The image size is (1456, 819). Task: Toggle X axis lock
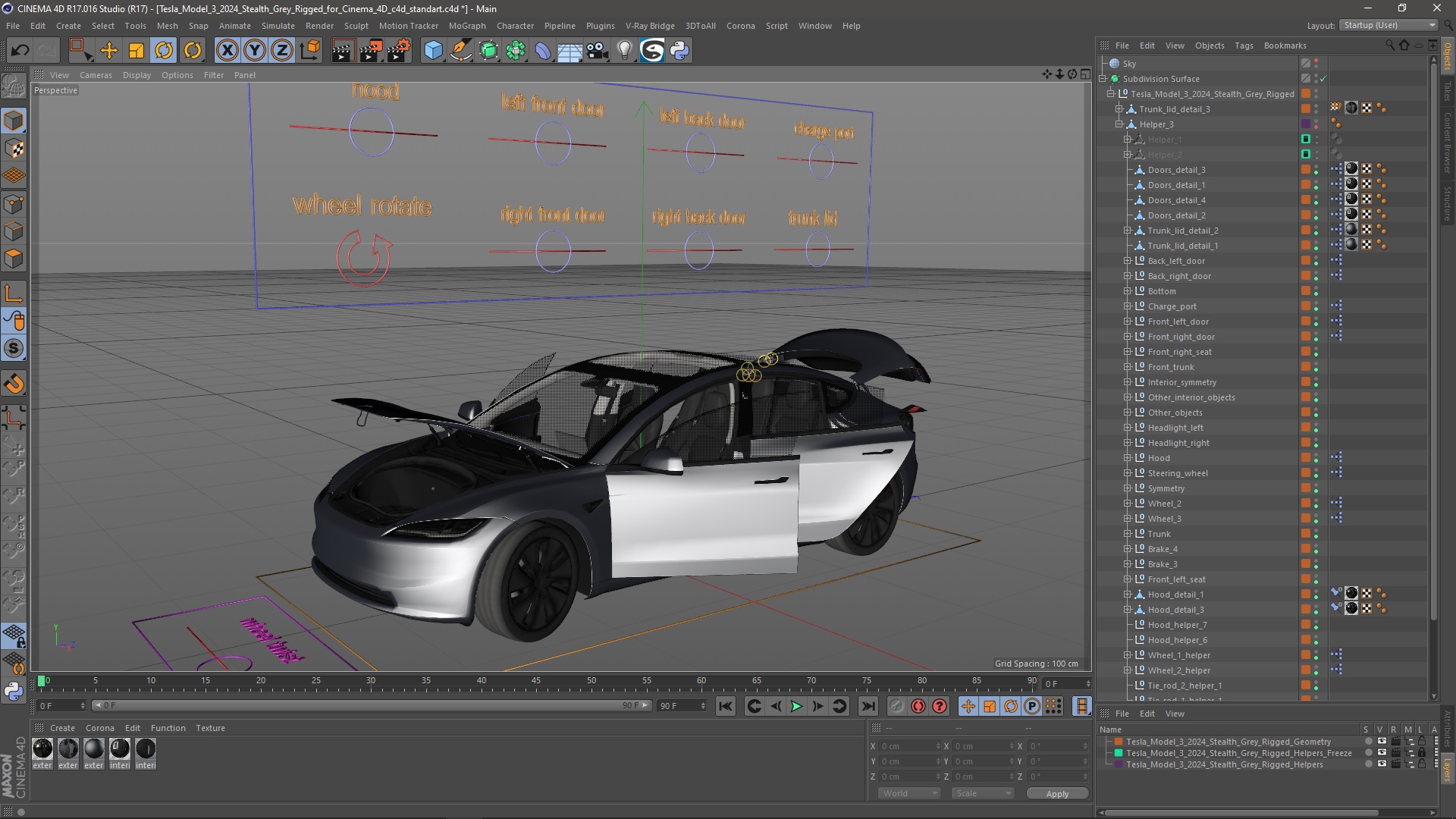point(227,50)
